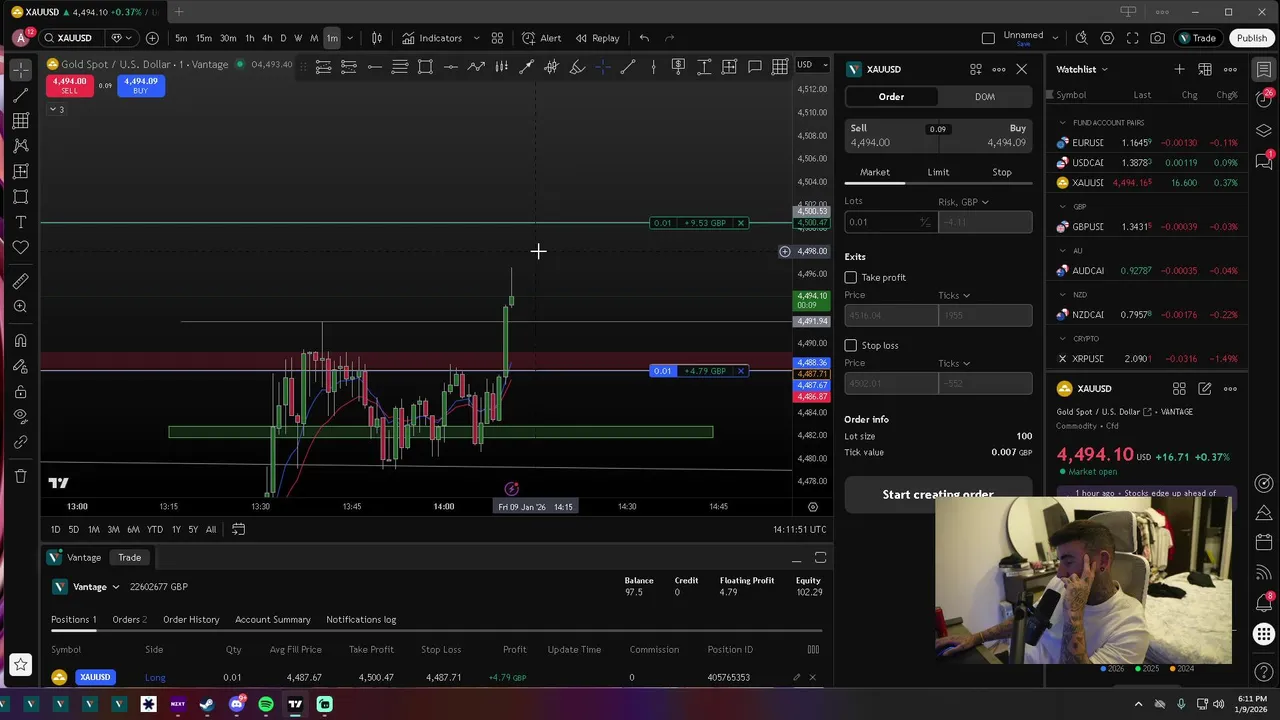Viewport: 1280px width, 720px height.
Task: Toggle the Watchlist panel icon in right sidebar
Action: (1264, 69)
